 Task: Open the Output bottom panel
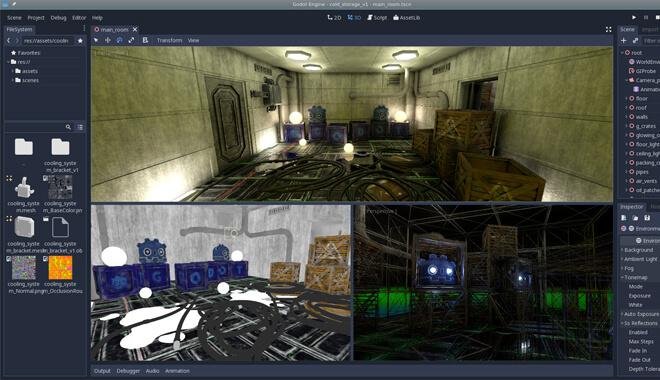click(x=102, y=371)
